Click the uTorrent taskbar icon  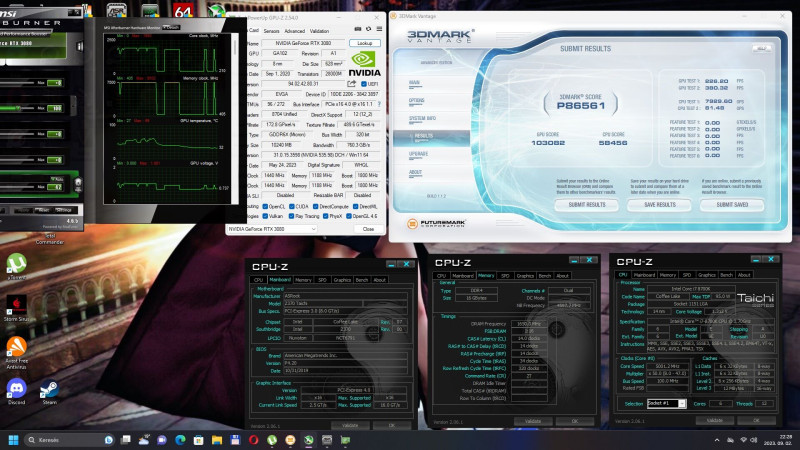coord(272,440)
